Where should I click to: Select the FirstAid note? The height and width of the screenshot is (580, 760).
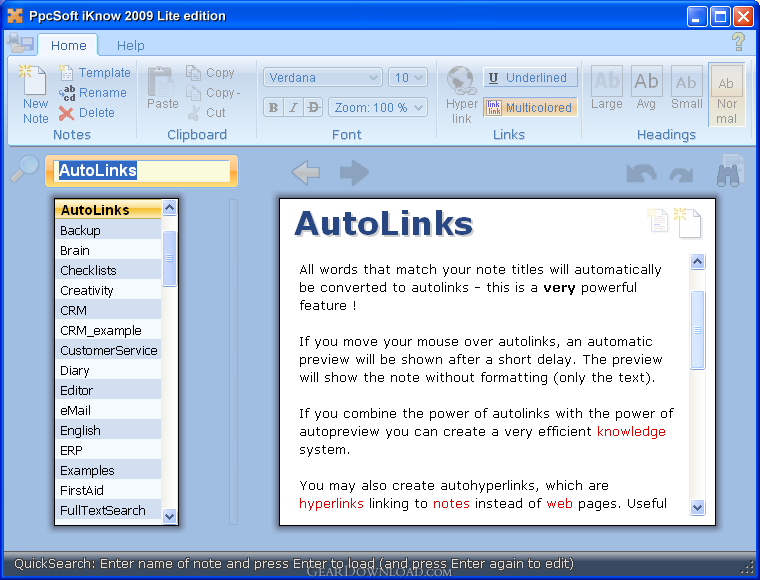click(x=109, y=490)
